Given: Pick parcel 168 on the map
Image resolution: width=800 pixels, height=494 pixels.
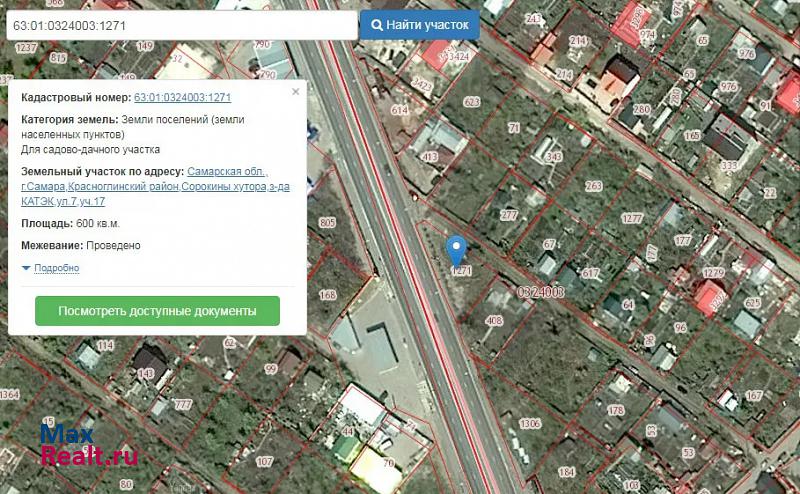Looking at the screenshot, I should pyautogui.click(x=327, y=295).
